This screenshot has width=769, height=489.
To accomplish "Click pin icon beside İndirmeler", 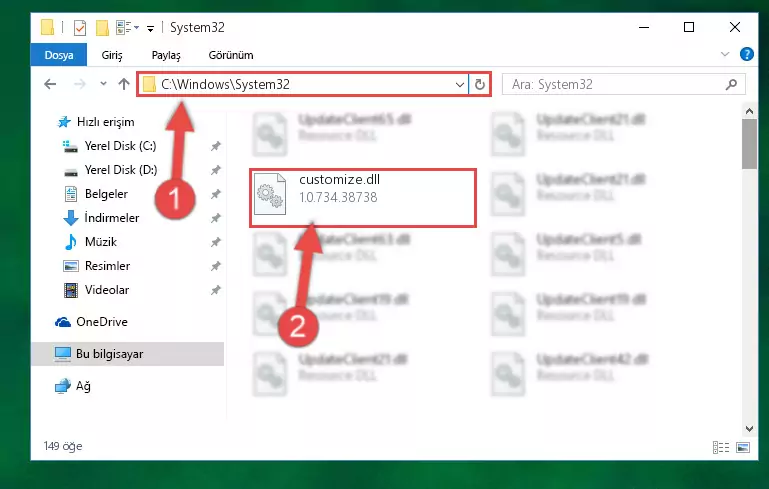I will pos(215,218).
